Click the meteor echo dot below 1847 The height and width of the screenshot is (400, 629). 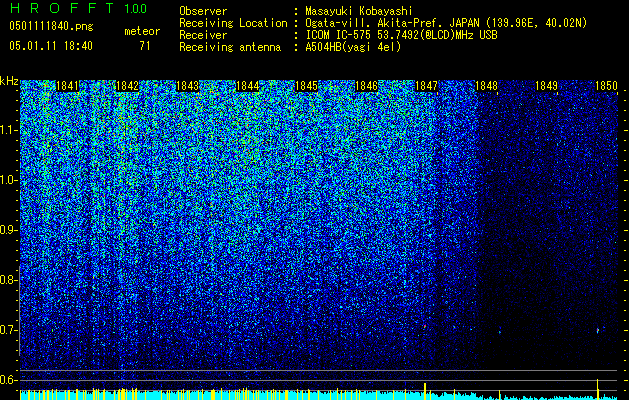(424, 327)
